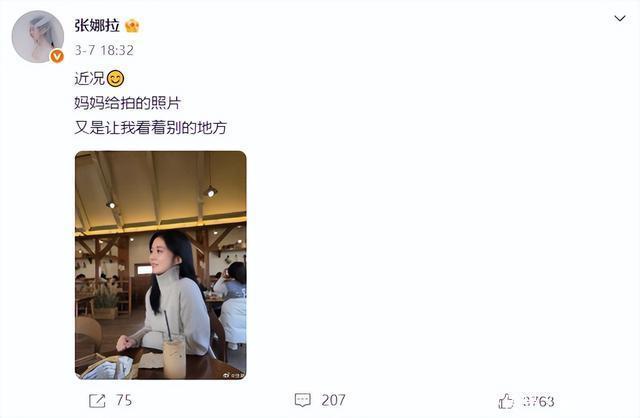Open the 张娜拉 username link
This screenshot has width=640, height=418.
(x=97, y=26)
